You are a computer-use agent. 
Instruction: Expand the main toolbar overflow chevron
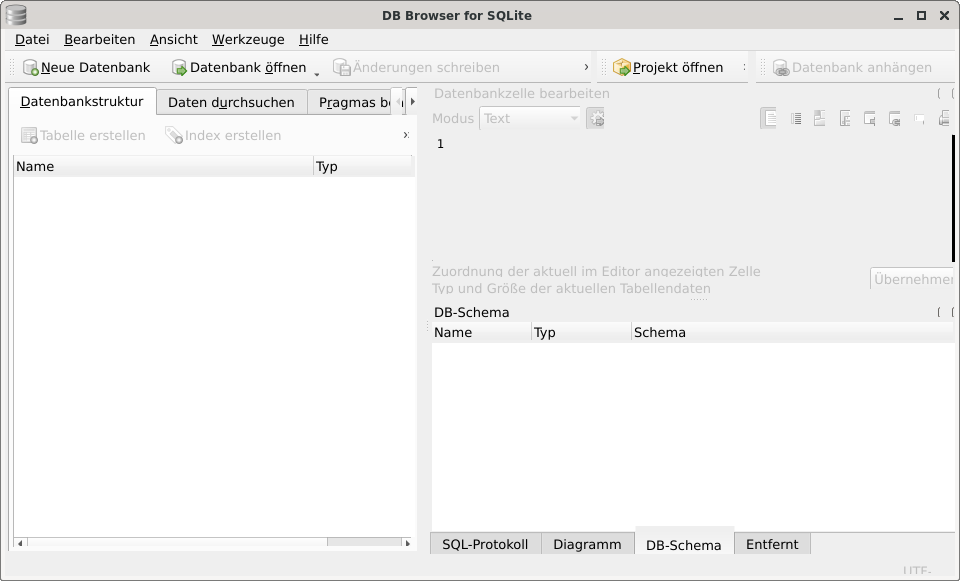point(586,67)
